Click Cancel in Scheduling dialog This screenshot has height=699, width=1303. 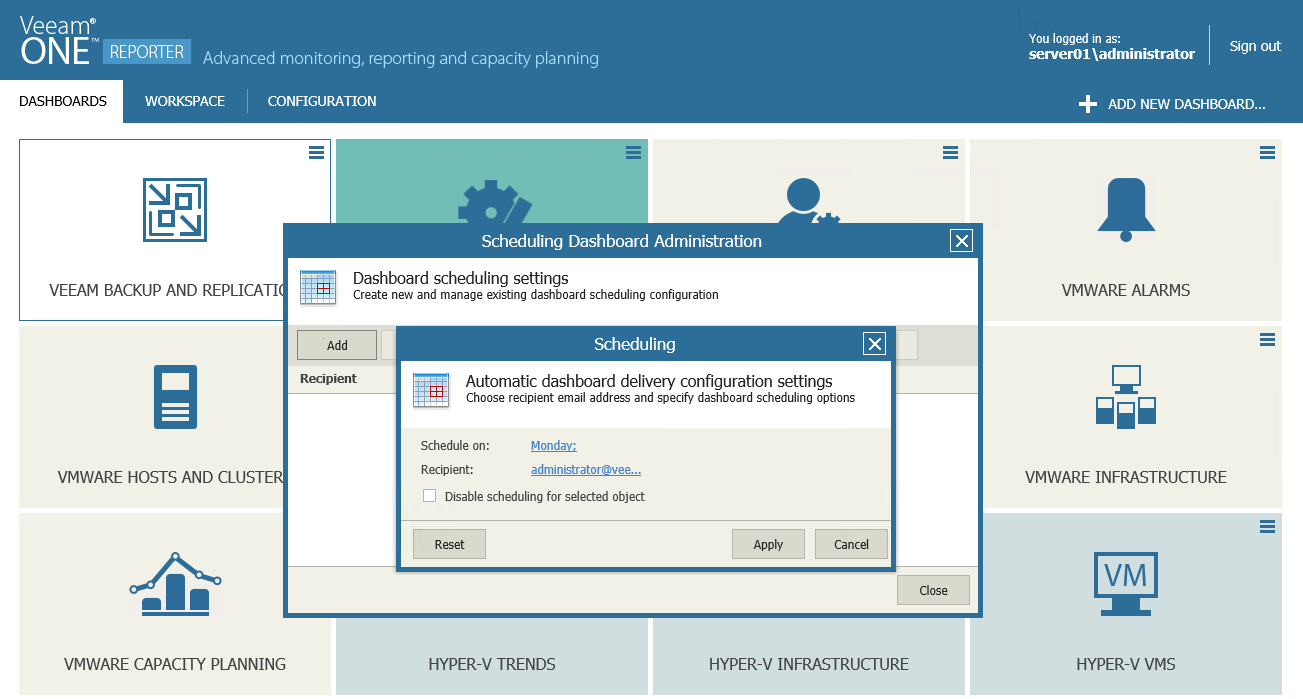851,544
